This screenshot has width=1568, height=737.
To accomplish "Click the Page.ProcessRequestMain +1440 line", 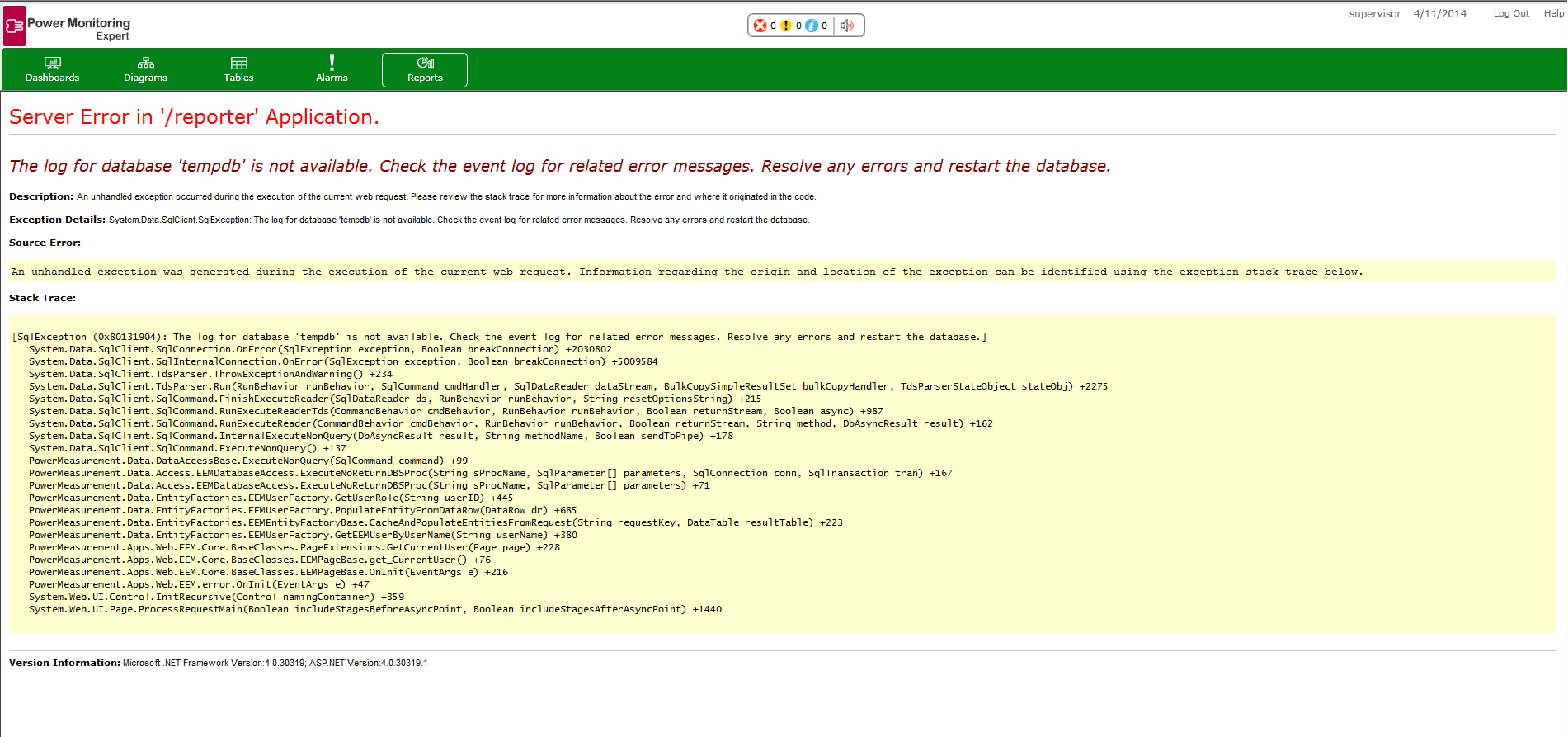I will click(375, 609).
